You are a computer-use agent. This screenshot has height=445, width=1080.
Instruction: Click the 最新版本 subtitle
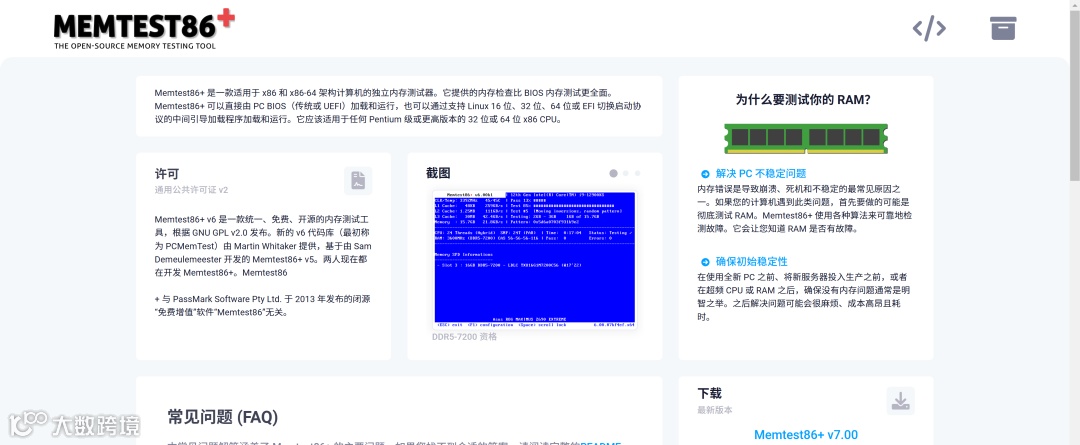[x=715, y=410]
